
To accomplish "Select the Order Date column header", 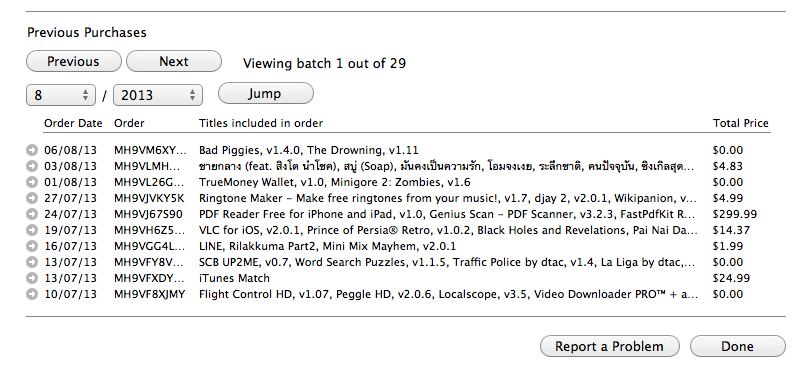I will [73, 123].
